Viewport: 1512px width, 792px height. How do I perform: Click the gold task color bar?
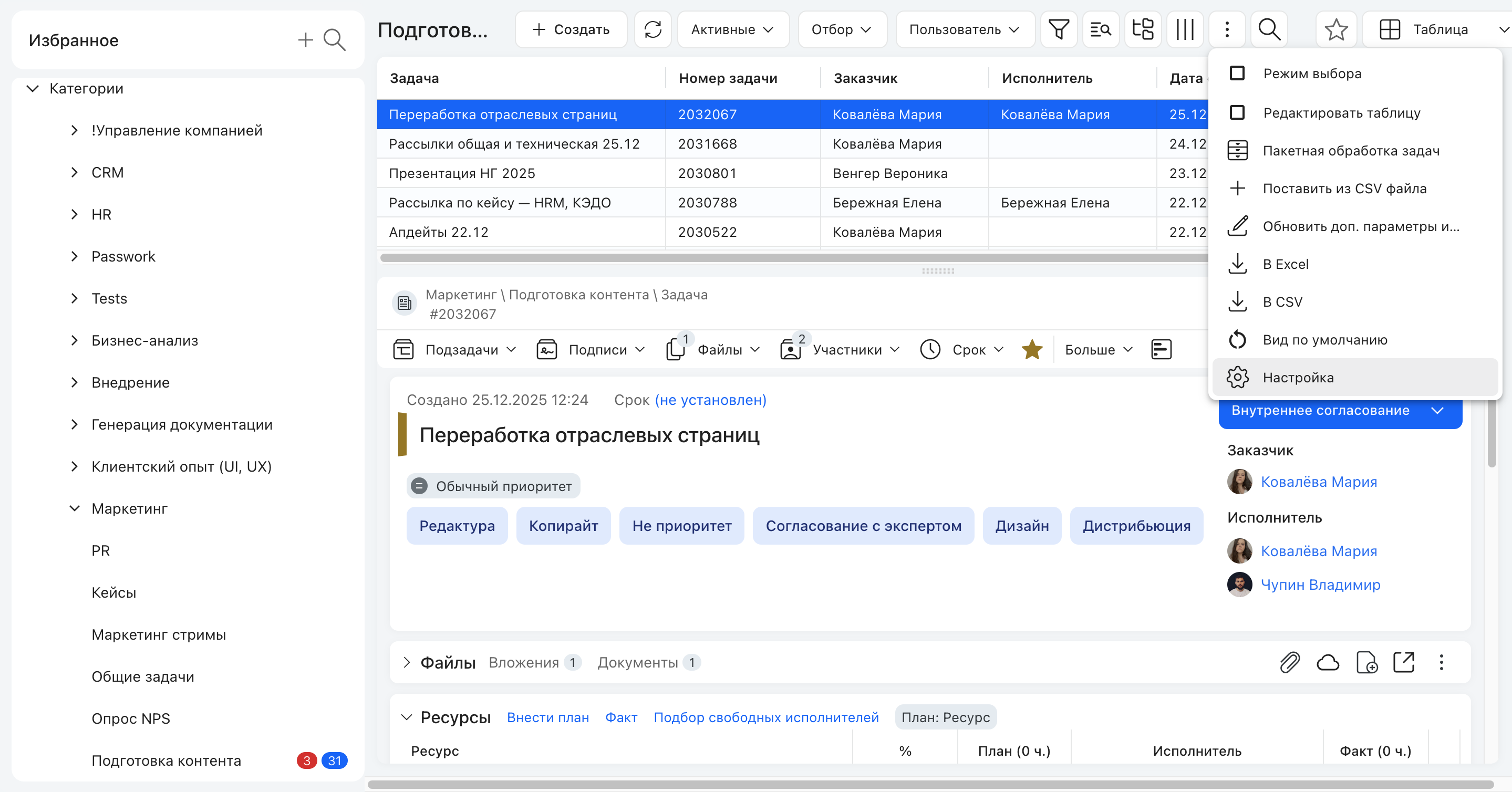click(402, 435)
